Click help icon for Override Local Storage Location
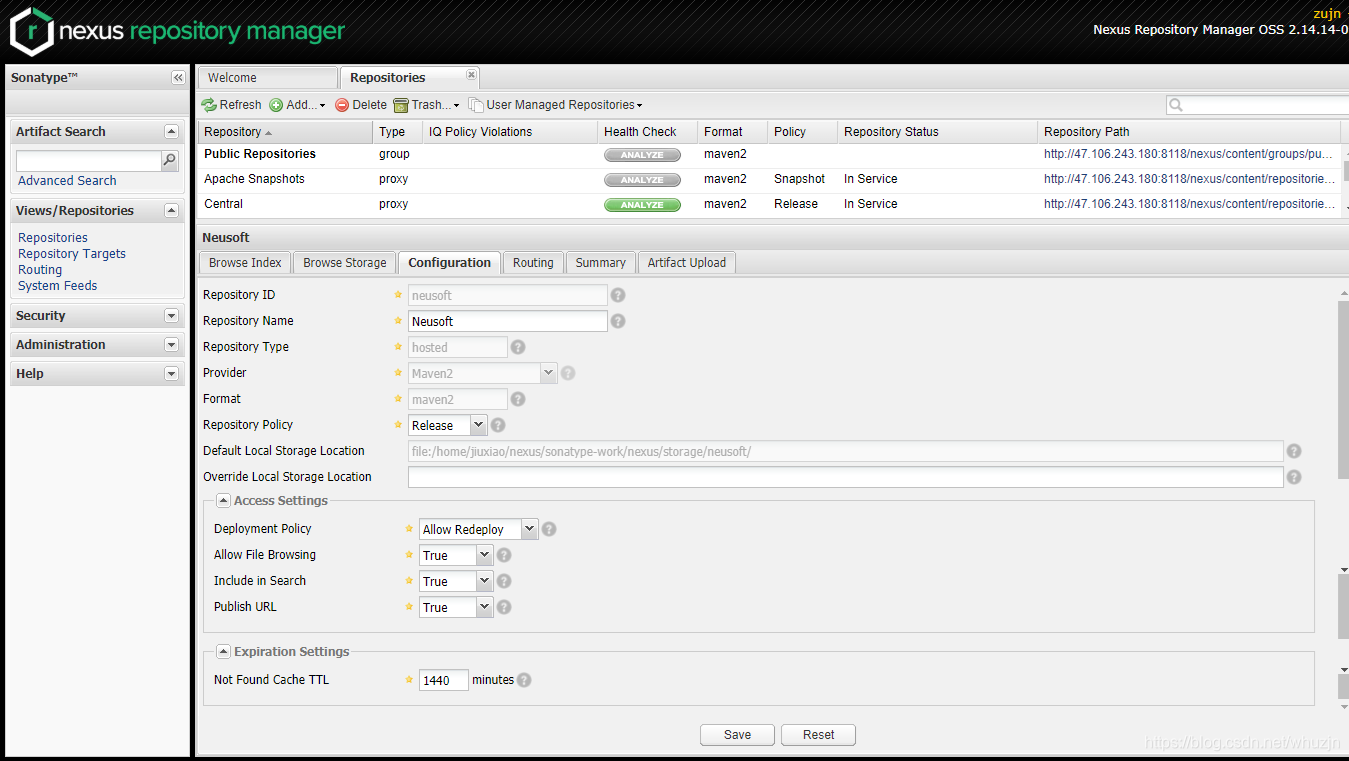 tap(1294, 477)
